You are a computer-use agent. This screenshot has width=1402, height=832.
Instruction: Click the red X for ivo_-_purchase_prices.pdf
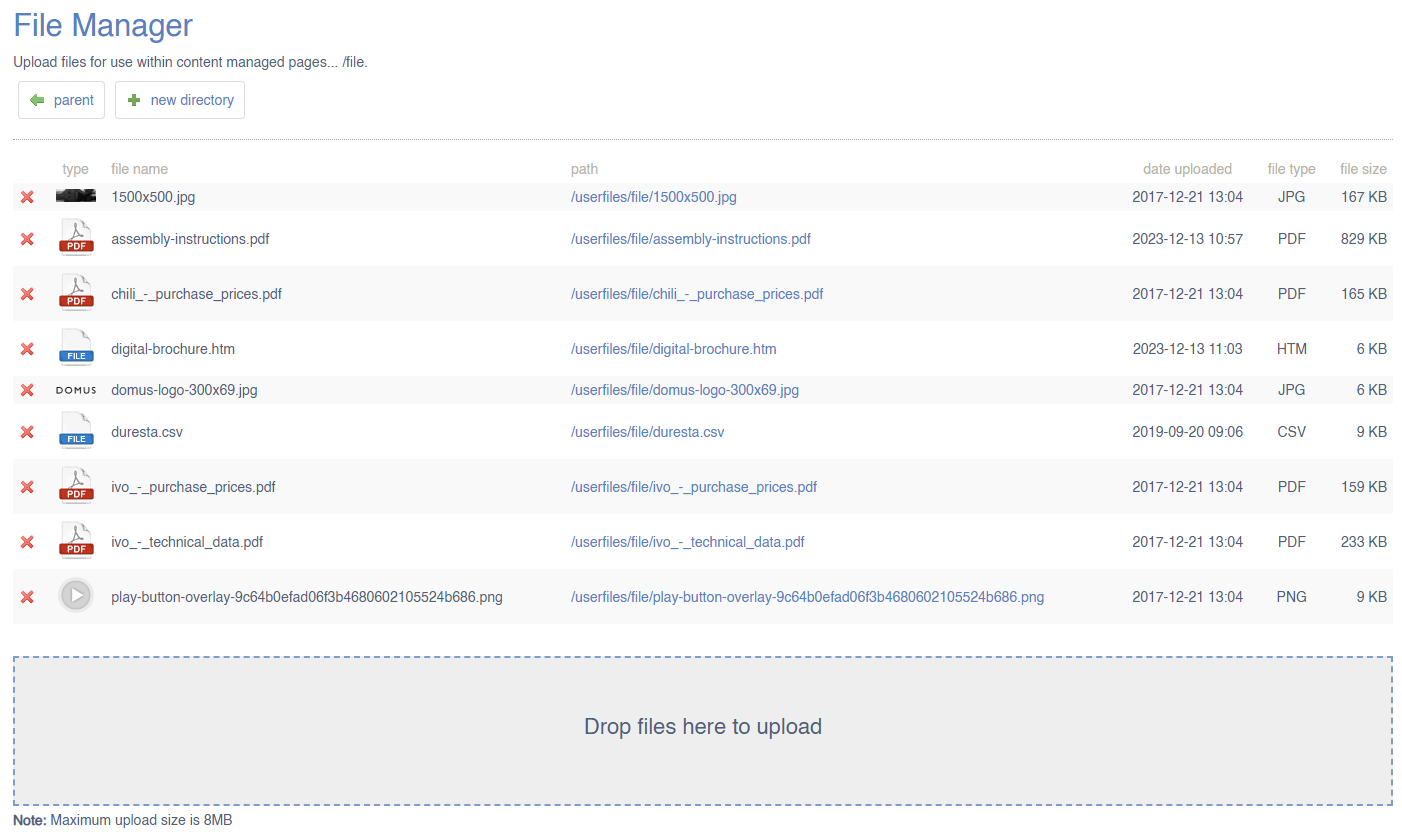(27, 487)
